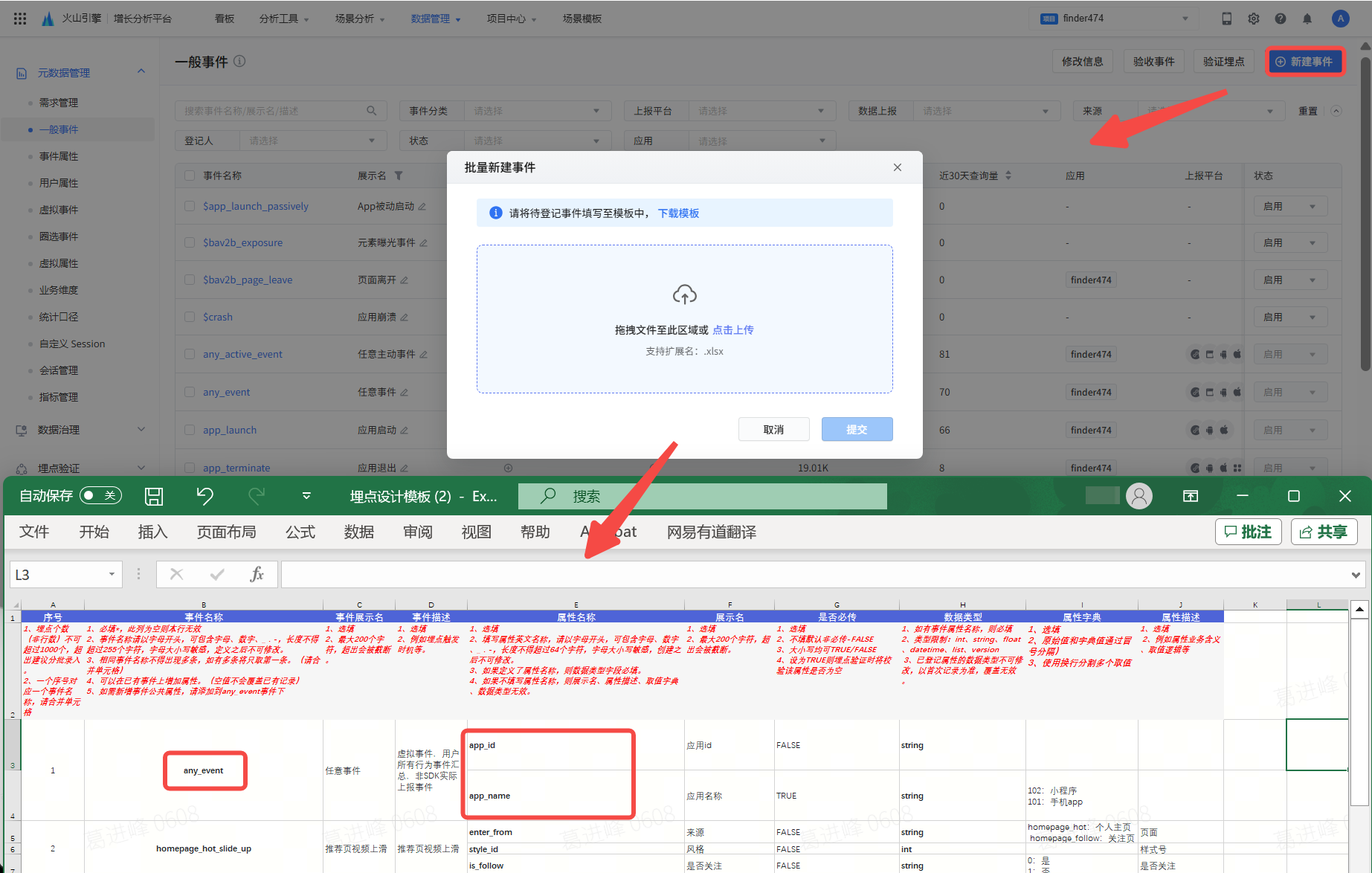Click the user avatar A
The height and width of the screenshot is (873, 1372).
pos(1341,19)
